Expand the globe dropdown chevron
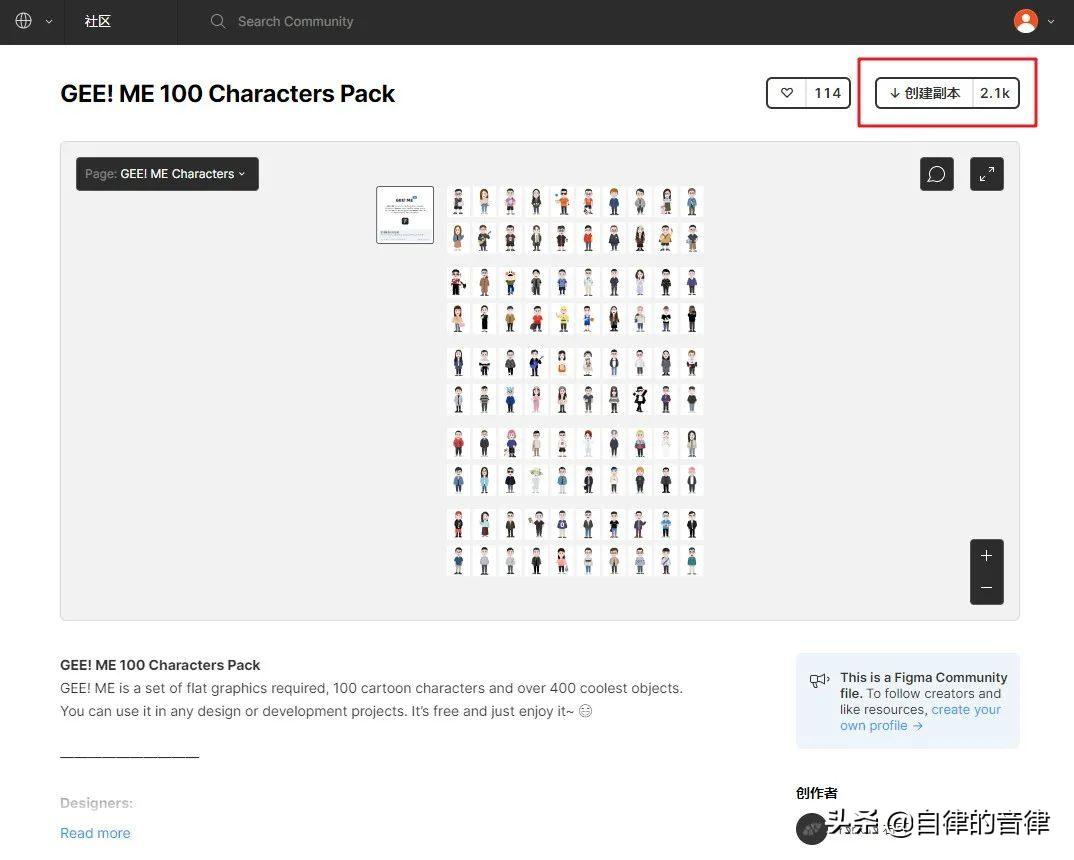This screenshot has width=1074, height=860. click(x=49, y=21)
